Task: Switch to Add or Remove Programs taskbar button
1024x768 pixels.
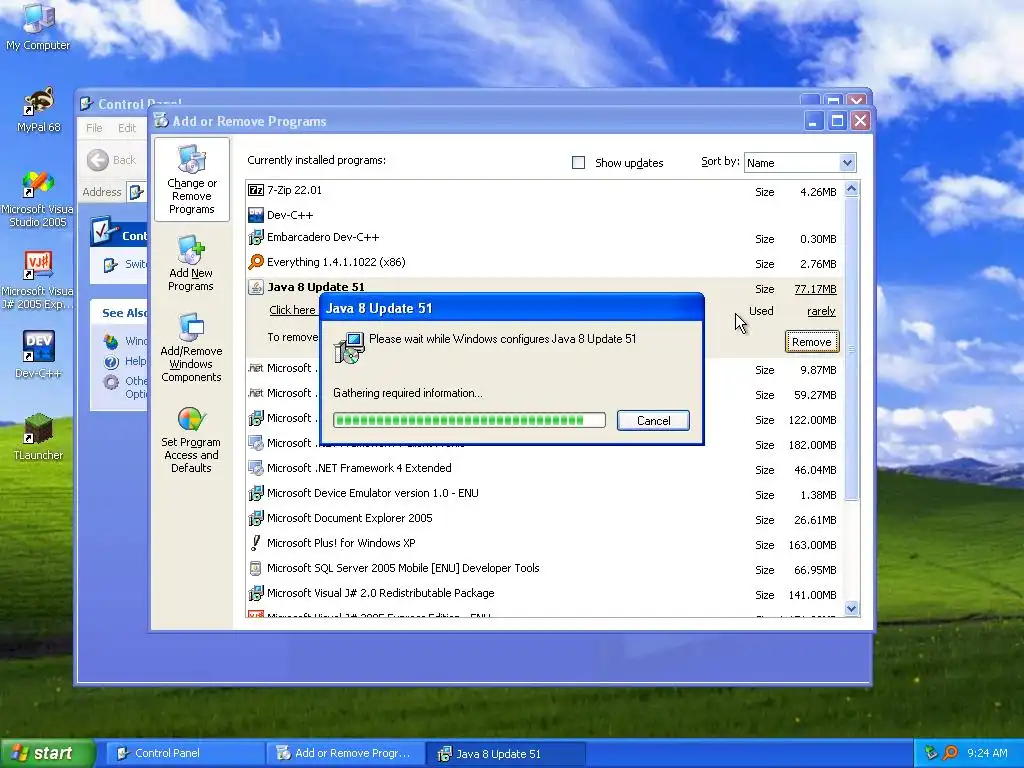Action: (345, 753)
